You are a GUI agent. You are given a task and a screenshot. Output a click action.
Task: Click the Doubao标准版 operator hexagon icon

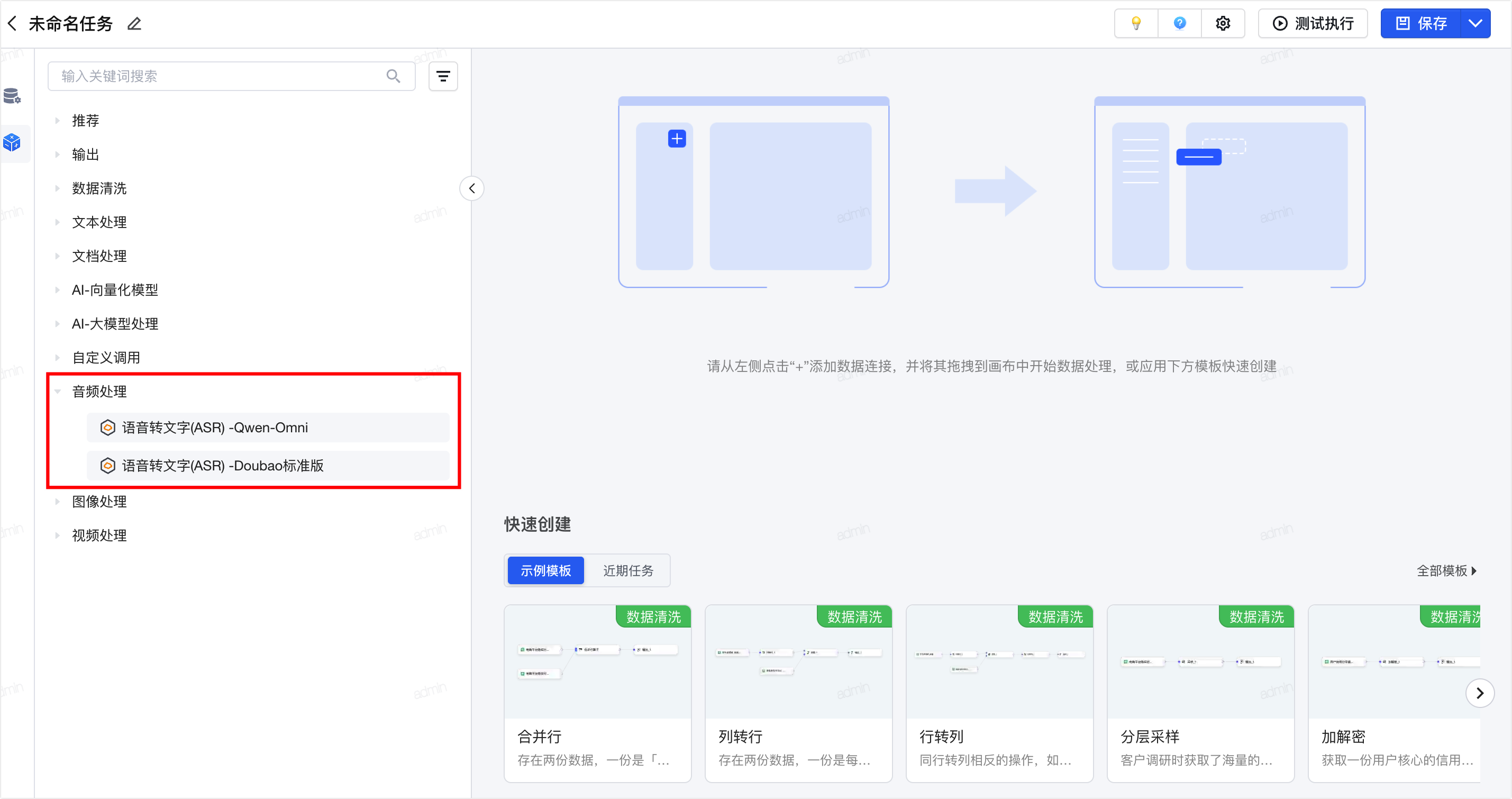pyautogui.click(x=107, y=466)
